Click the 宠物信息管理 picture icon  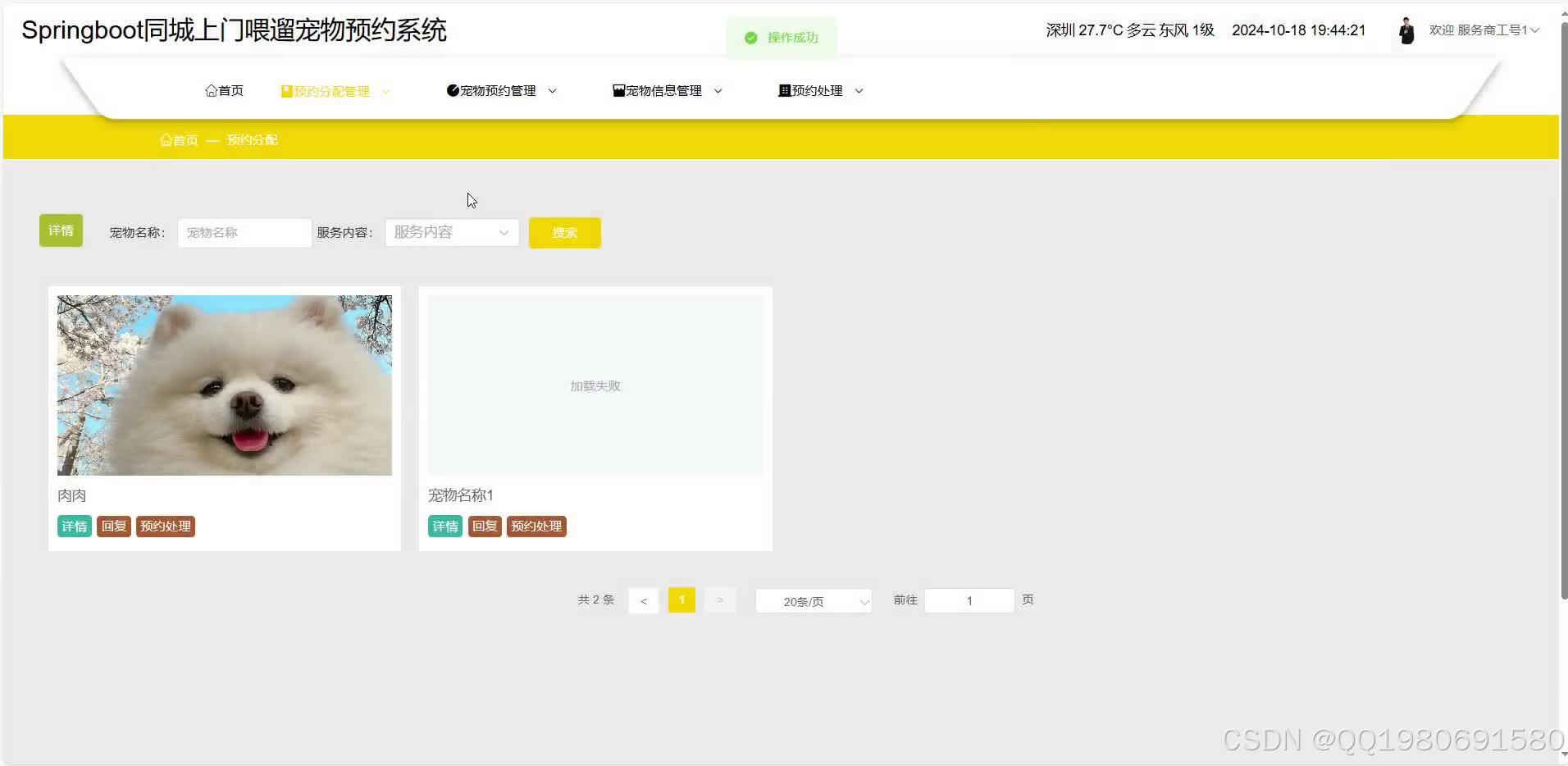(x=618, y=90)
